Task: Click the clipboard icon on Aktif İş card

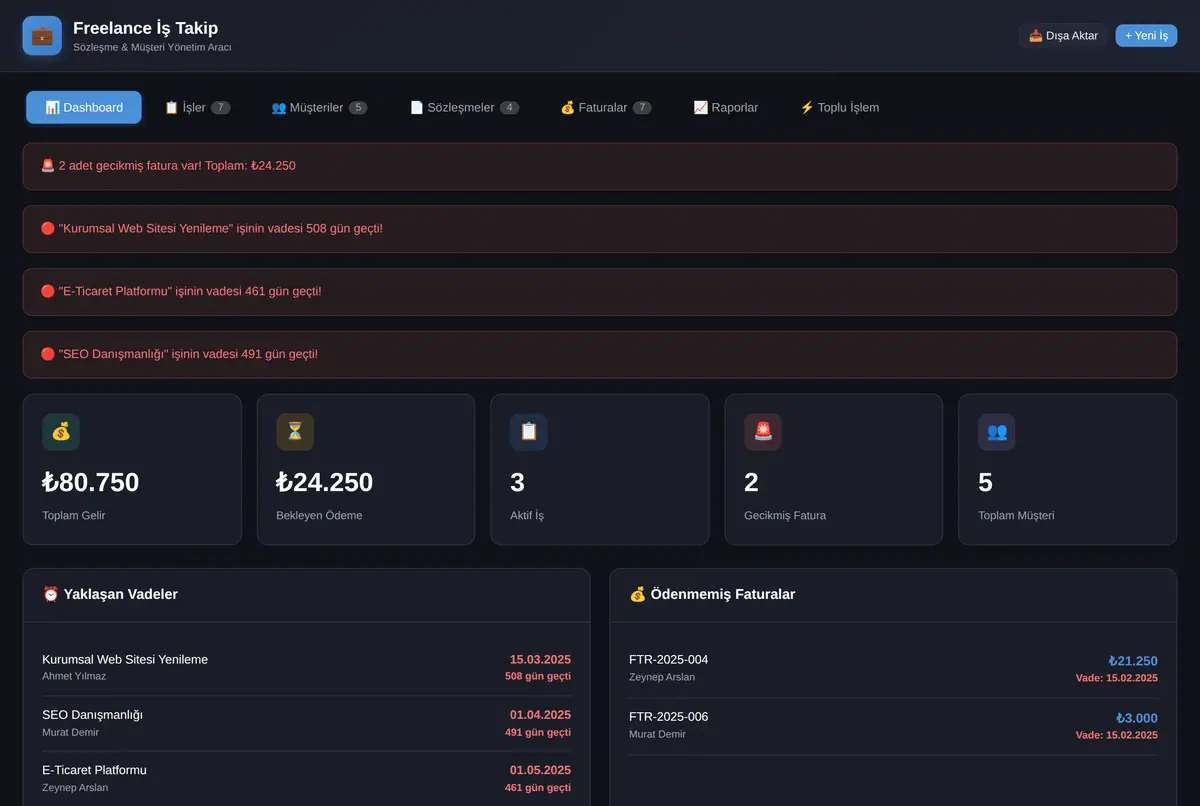Action: click(529, 432)
